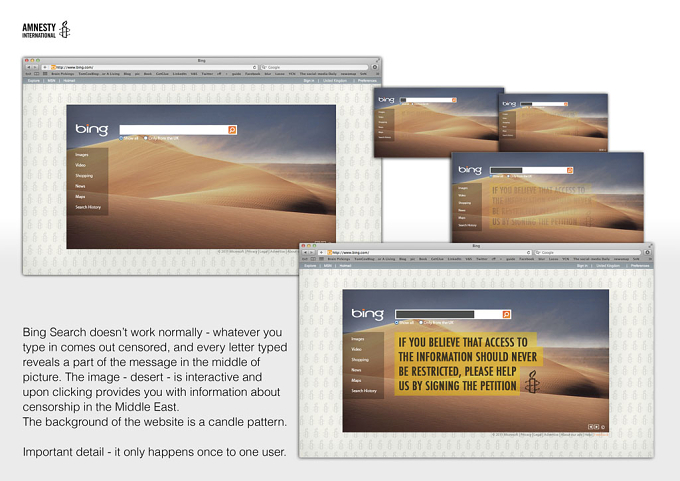Open Search History in lower-right Bing sidebar
The image size is (680, 481).
click(x=363, y=391)
